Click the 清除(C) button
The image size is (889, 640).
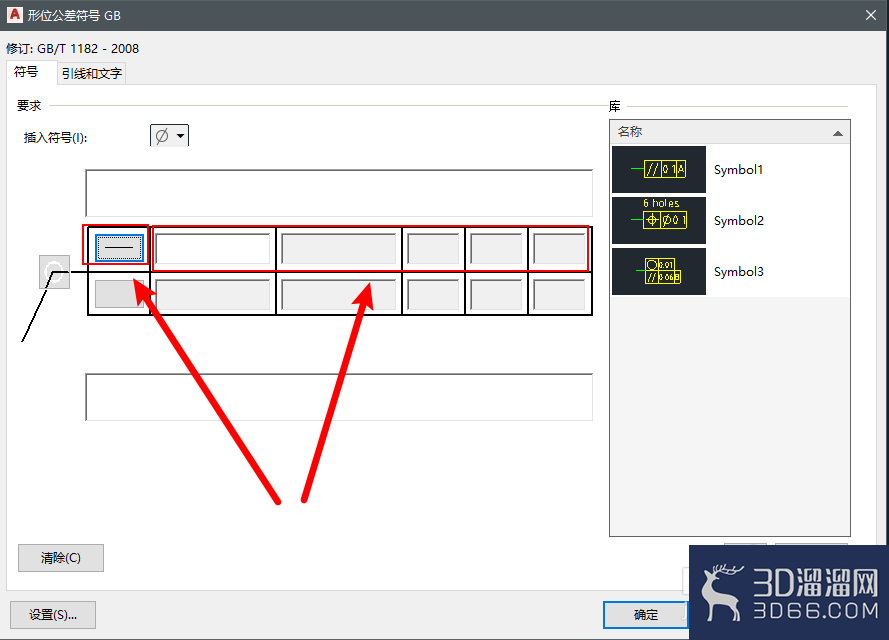[61, 558]
